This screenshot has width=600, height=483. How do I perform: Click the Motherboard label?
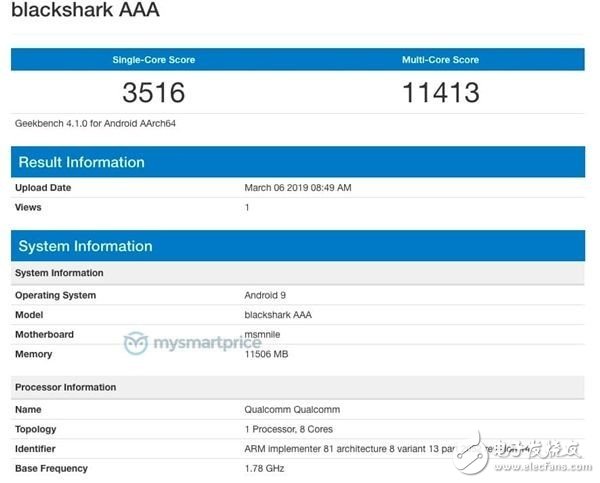tap(44, 335)
